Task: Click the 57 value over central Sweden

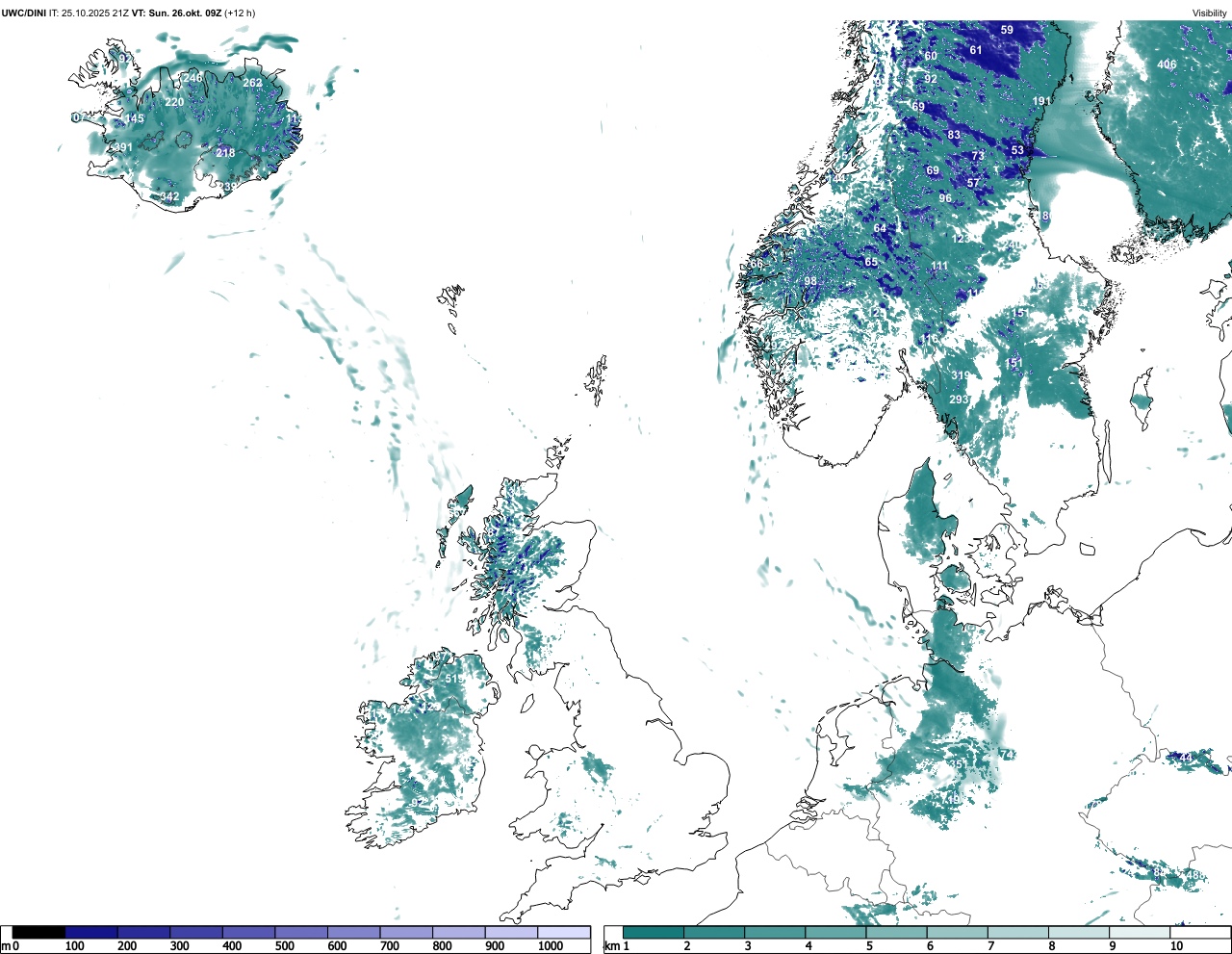Action: coord(973,183)
